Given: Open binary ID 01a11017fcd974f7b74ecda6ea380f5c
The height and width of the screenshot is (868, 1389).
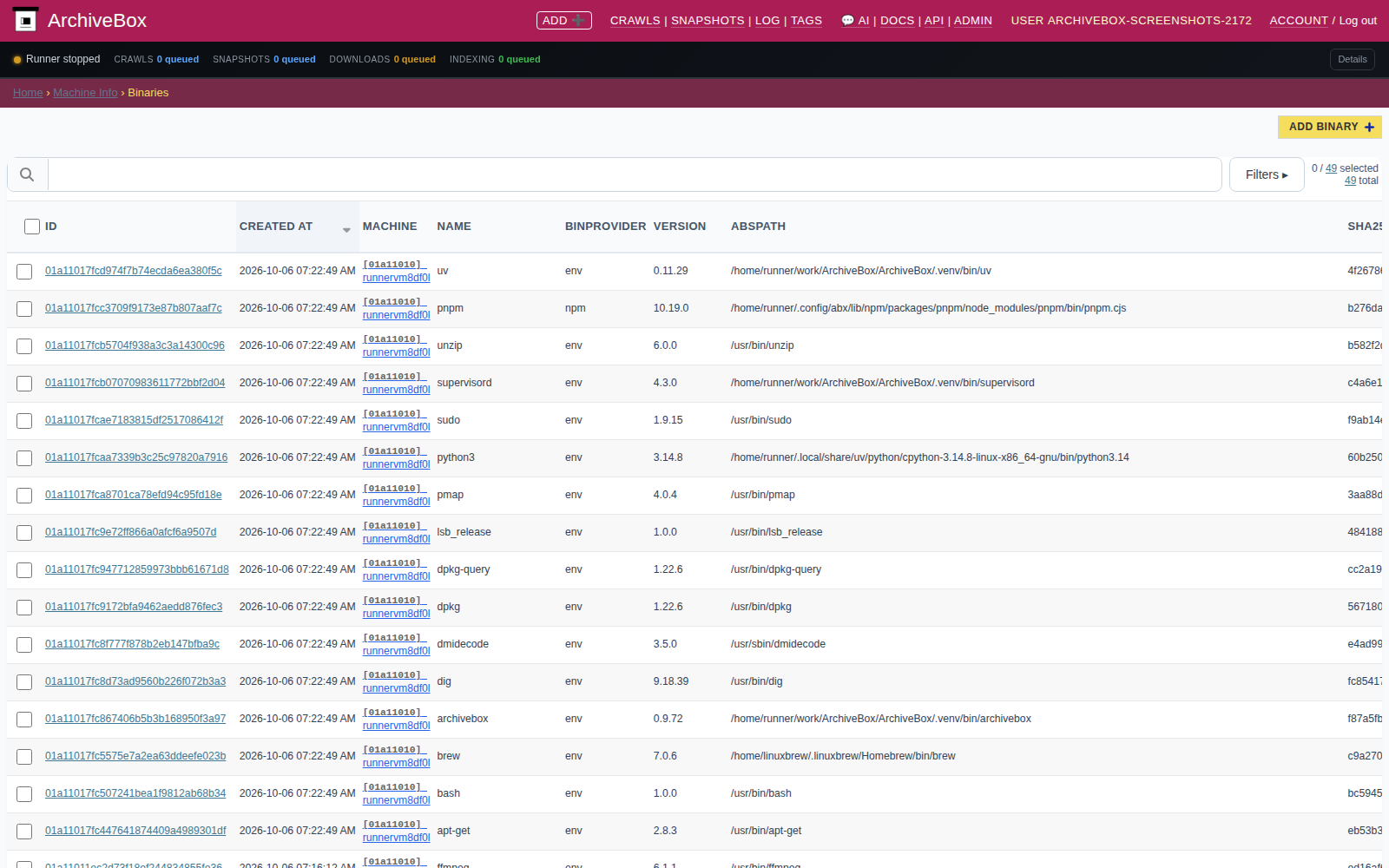Looking at the screenshot, I should click(x=134, y=271).
